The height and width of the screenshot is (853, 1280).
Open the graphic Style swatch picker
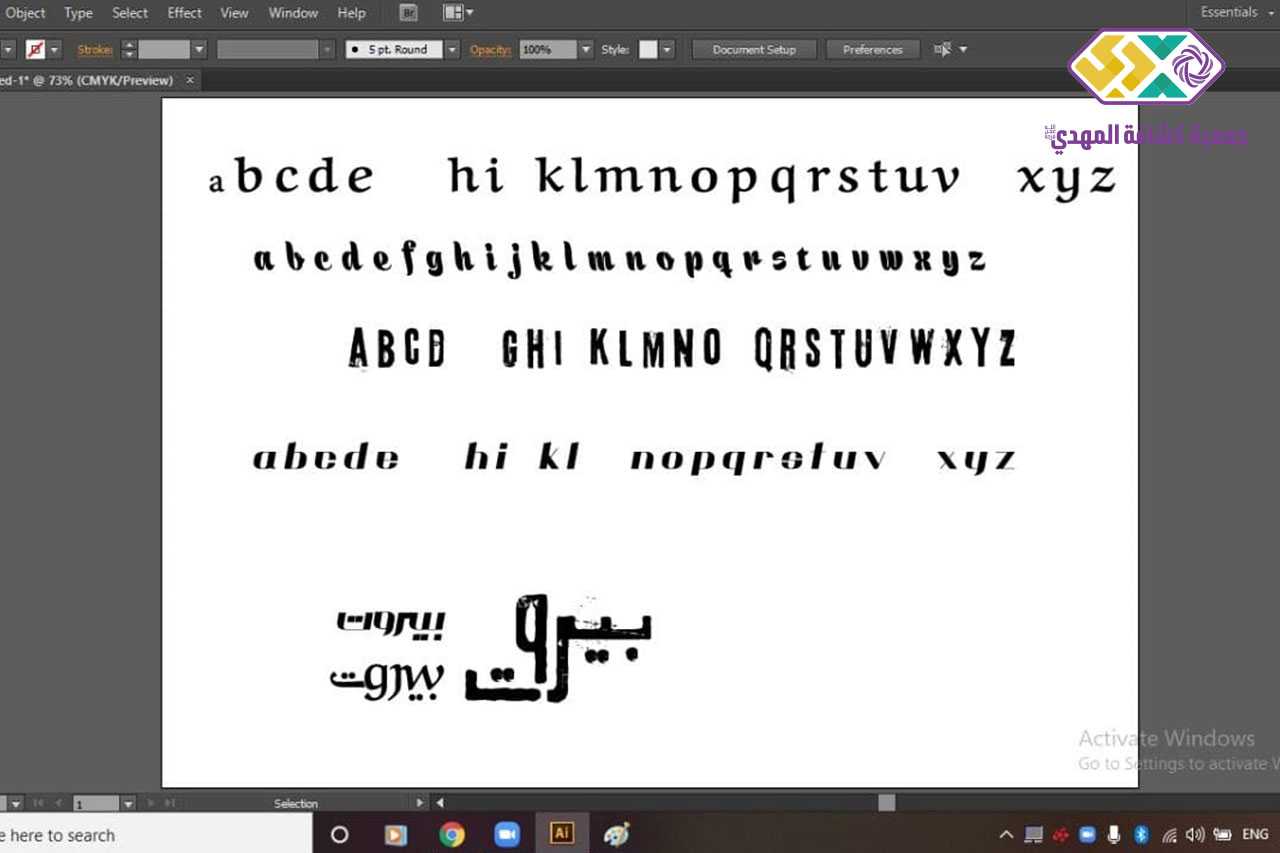coord(649,49)
